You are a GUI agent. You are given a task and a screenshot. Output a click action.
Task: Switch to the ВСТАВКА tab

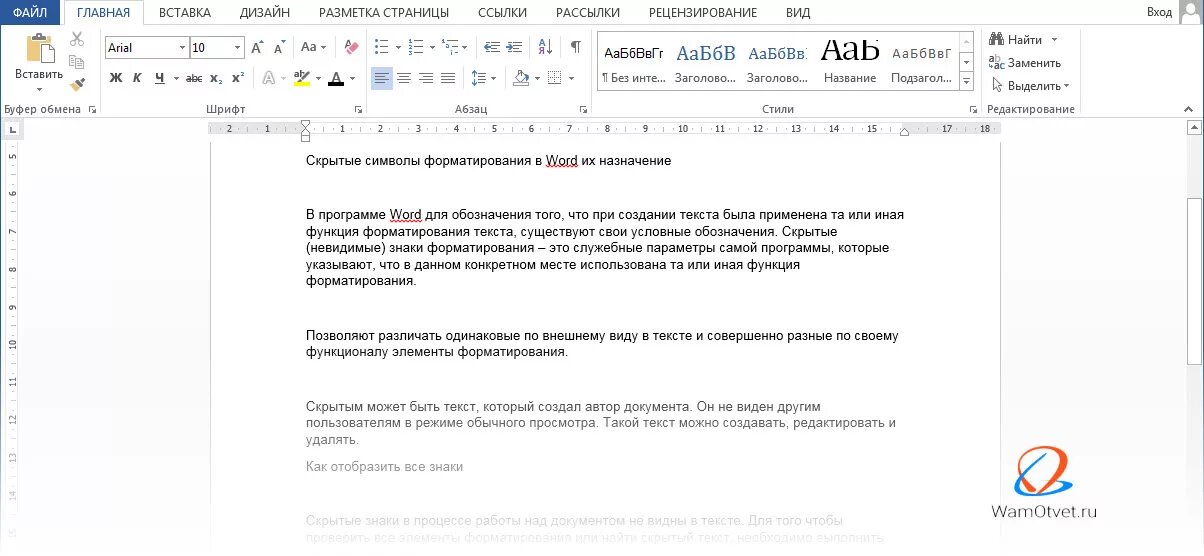click(184, 12)
